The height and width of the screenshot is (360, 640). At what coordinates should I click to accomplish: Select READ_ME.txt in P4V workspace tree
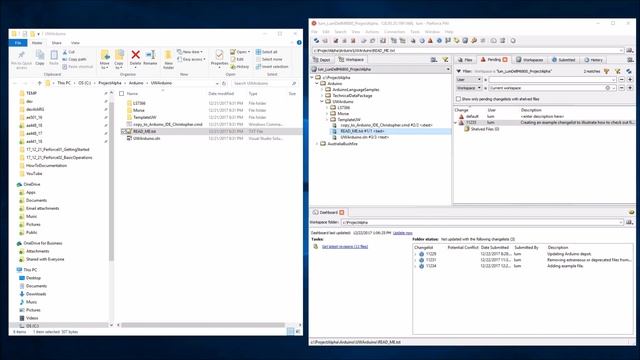[x=391, y=131]
